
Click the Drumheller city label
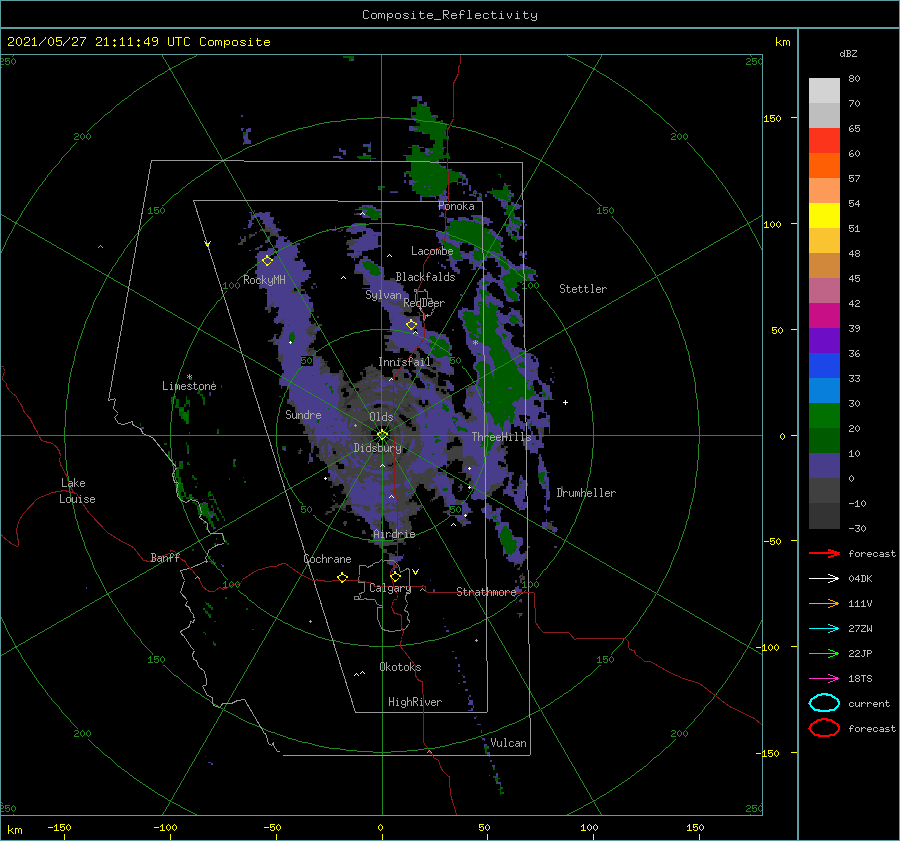point(586,493)
